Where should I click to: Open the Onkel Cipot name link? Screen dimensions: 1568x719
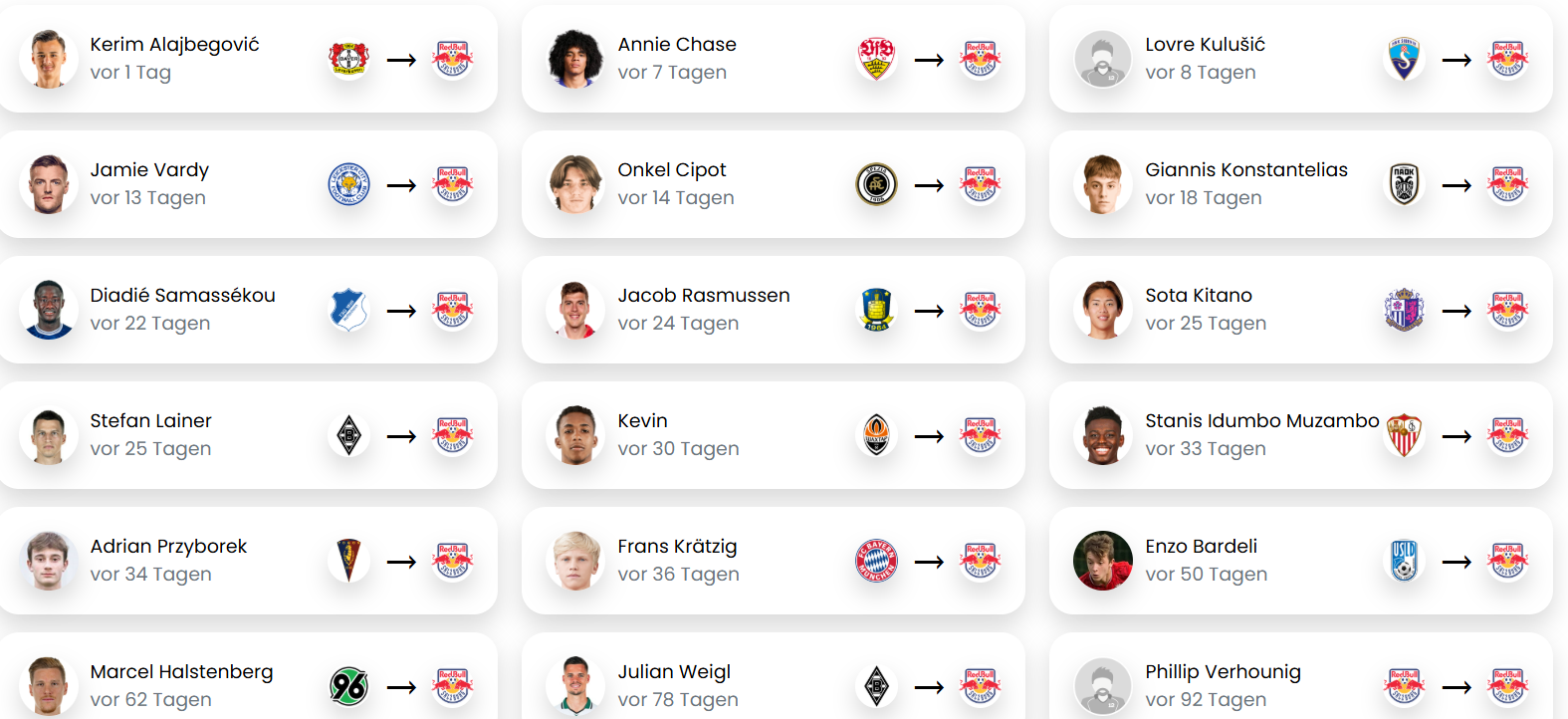point(672,170)
